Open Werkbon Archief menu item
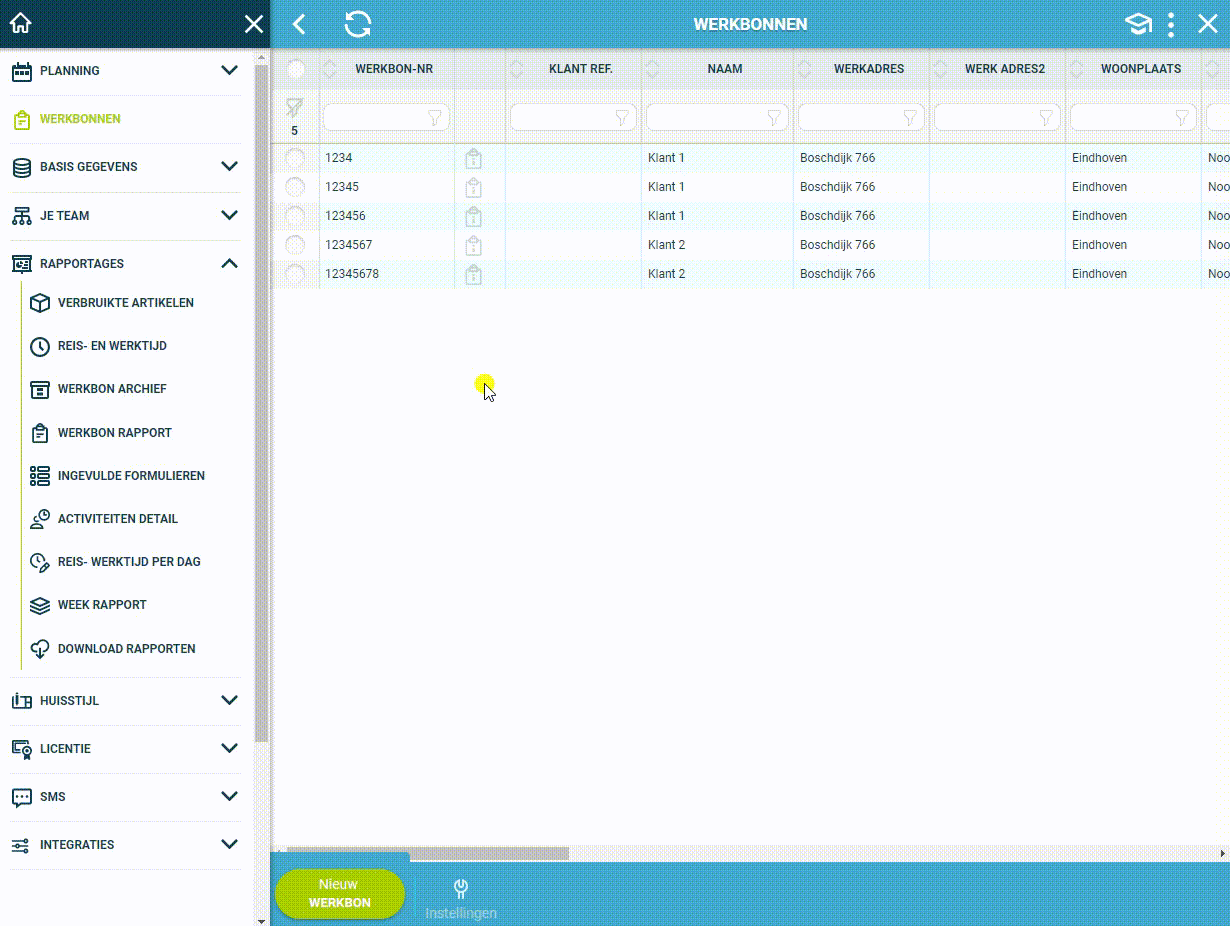 (x=112, y=389)
